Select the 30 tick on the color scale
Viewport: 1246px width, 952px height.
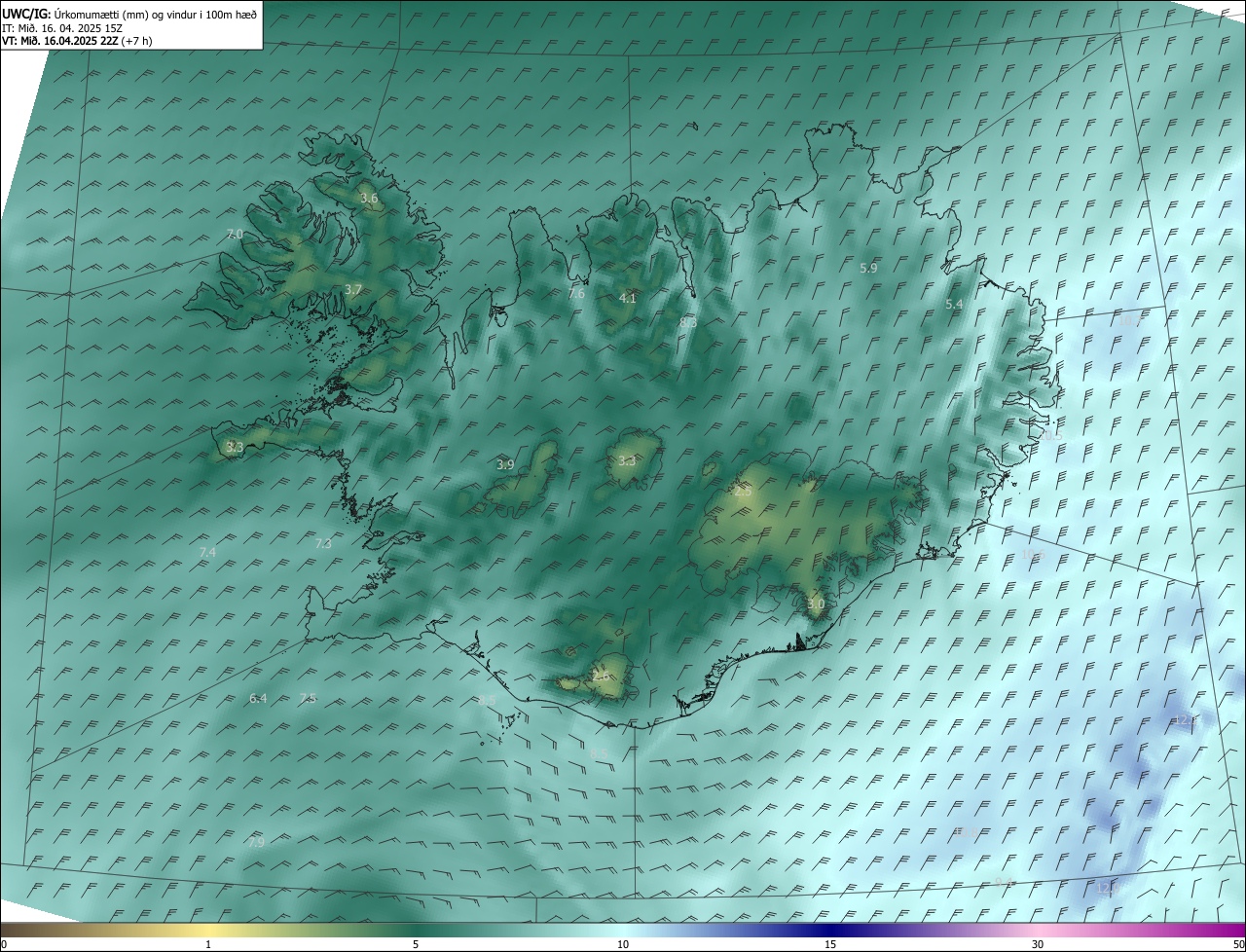coord(1038,945)
